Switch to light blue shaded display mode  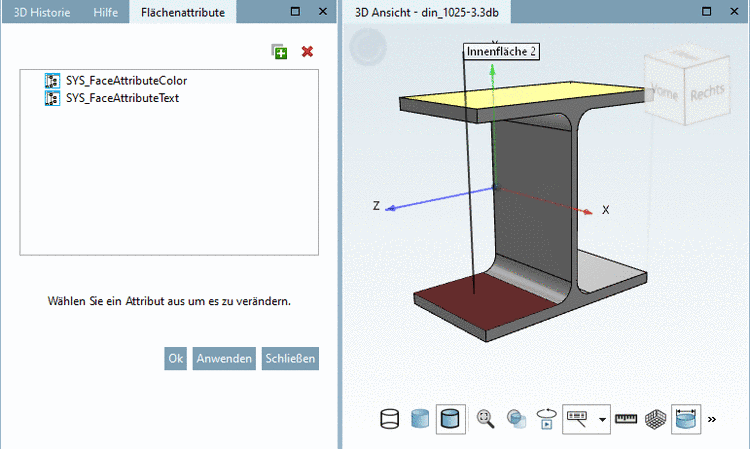420,419
